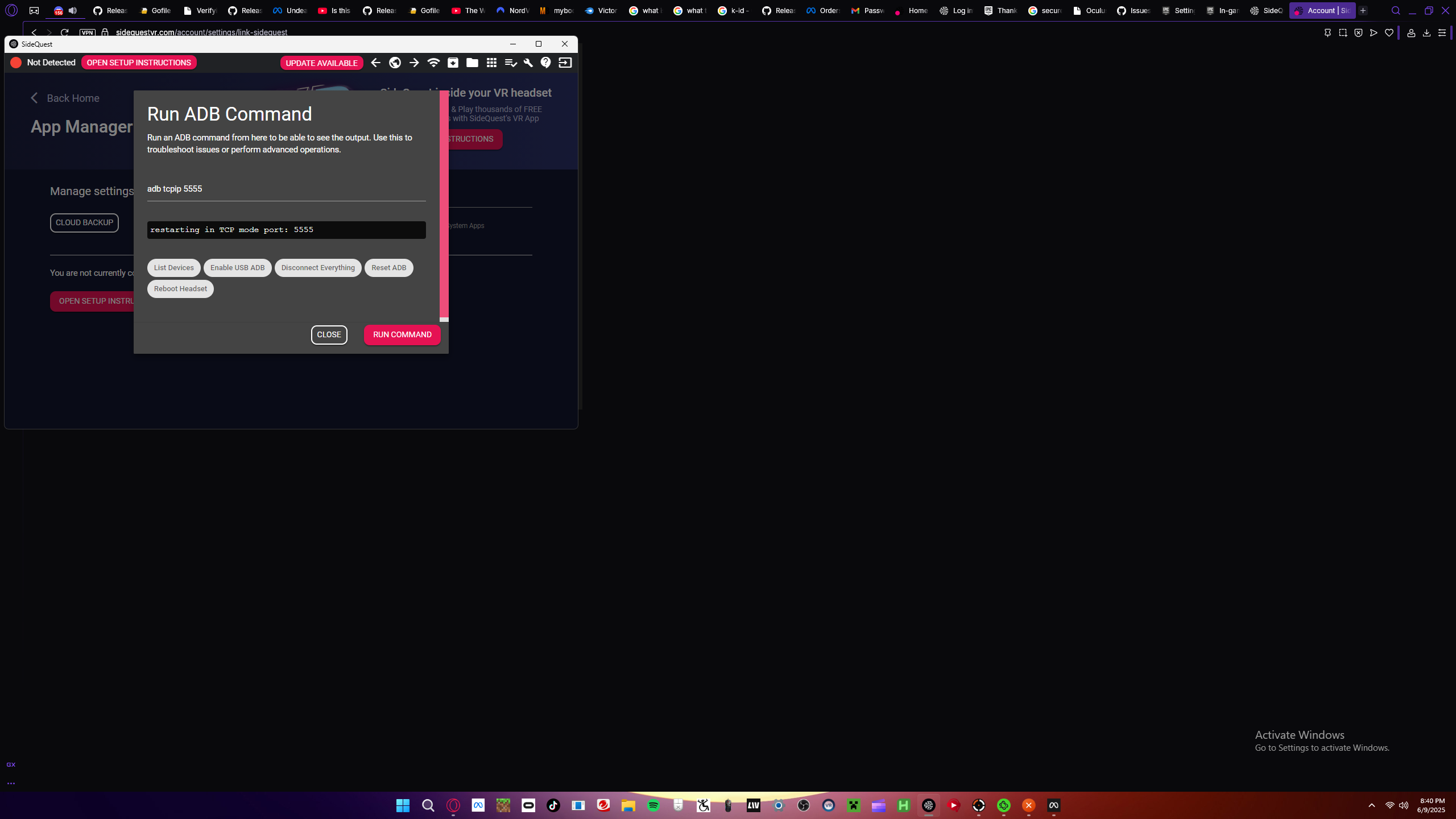Switch to the Oculus browser tab
Screen dimensions: 1456x819
pos(1089,10)
